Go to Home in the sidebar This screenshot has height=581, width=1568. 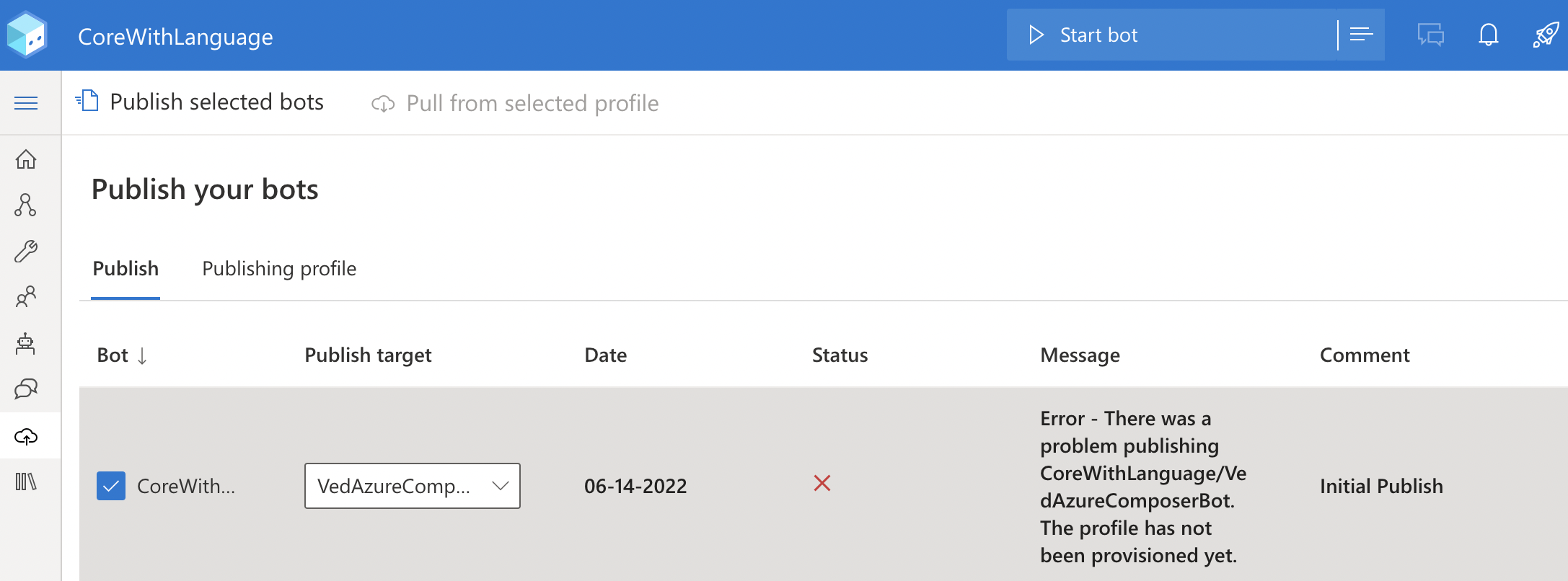coord(26,159)
